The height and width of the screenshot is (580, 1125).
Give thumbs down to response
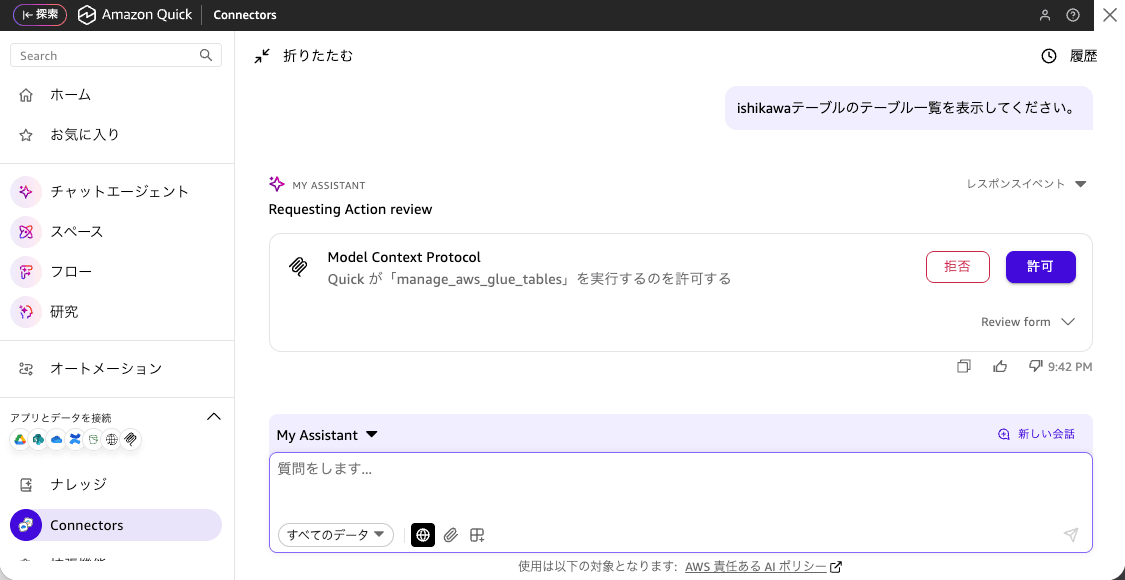point(1035,366)
